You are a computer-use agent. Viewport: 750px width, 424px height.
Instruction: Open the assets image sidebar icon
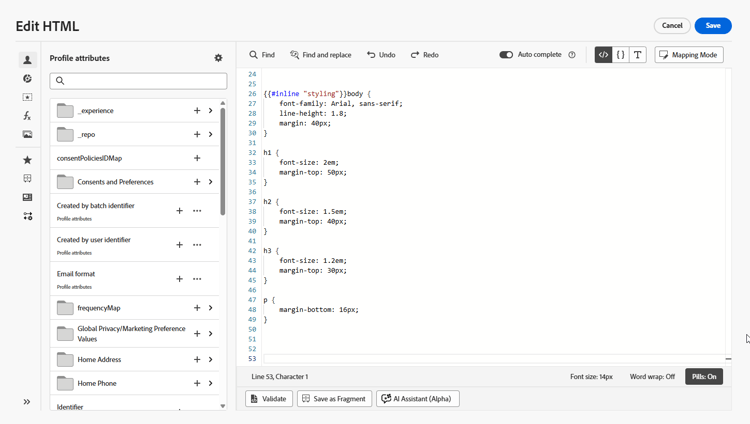pos(27,134)
